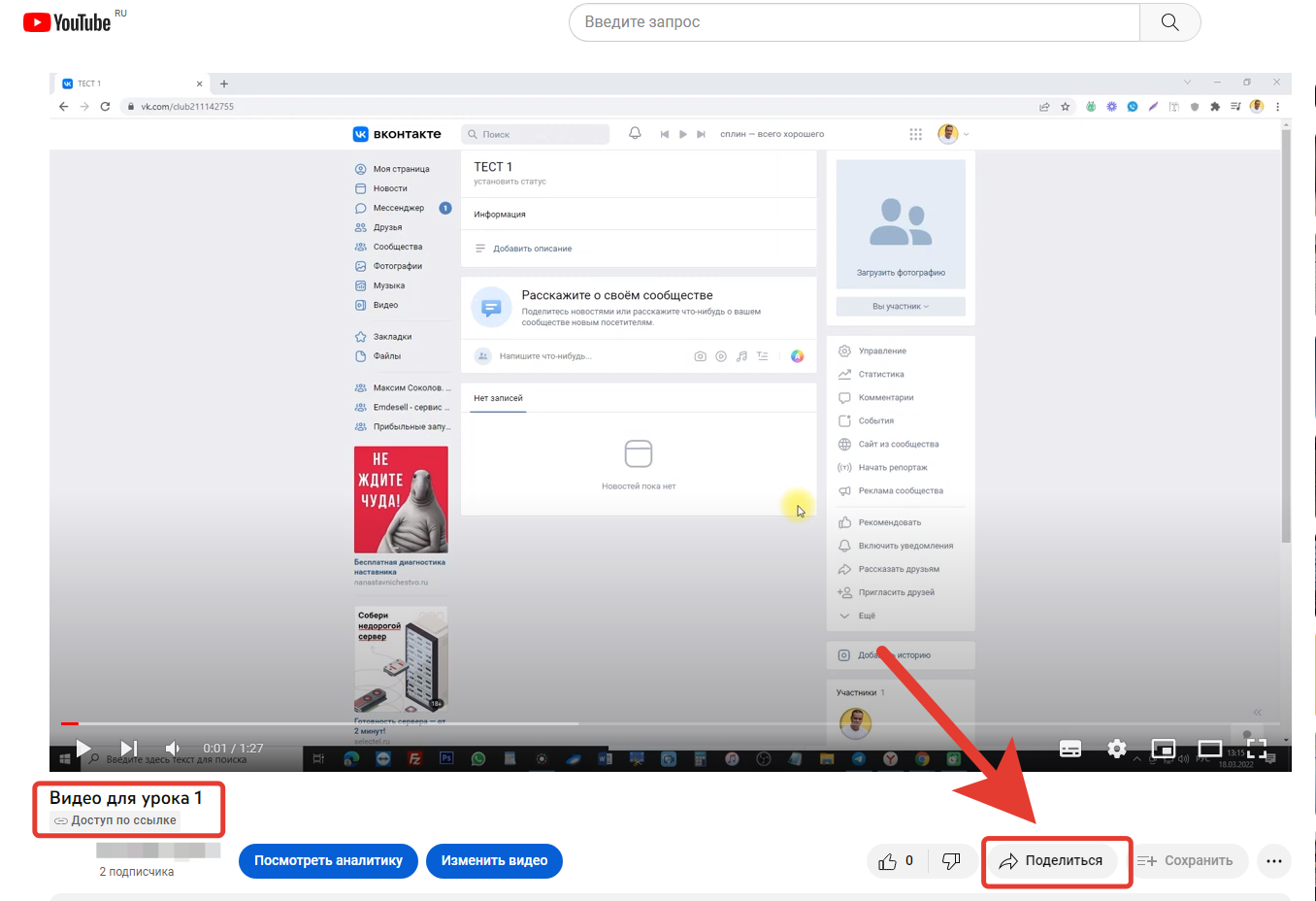Viewport: 1316px width, 901px height.
Task: Click the camera photo attach icon
Action: (x=700, y=356)
